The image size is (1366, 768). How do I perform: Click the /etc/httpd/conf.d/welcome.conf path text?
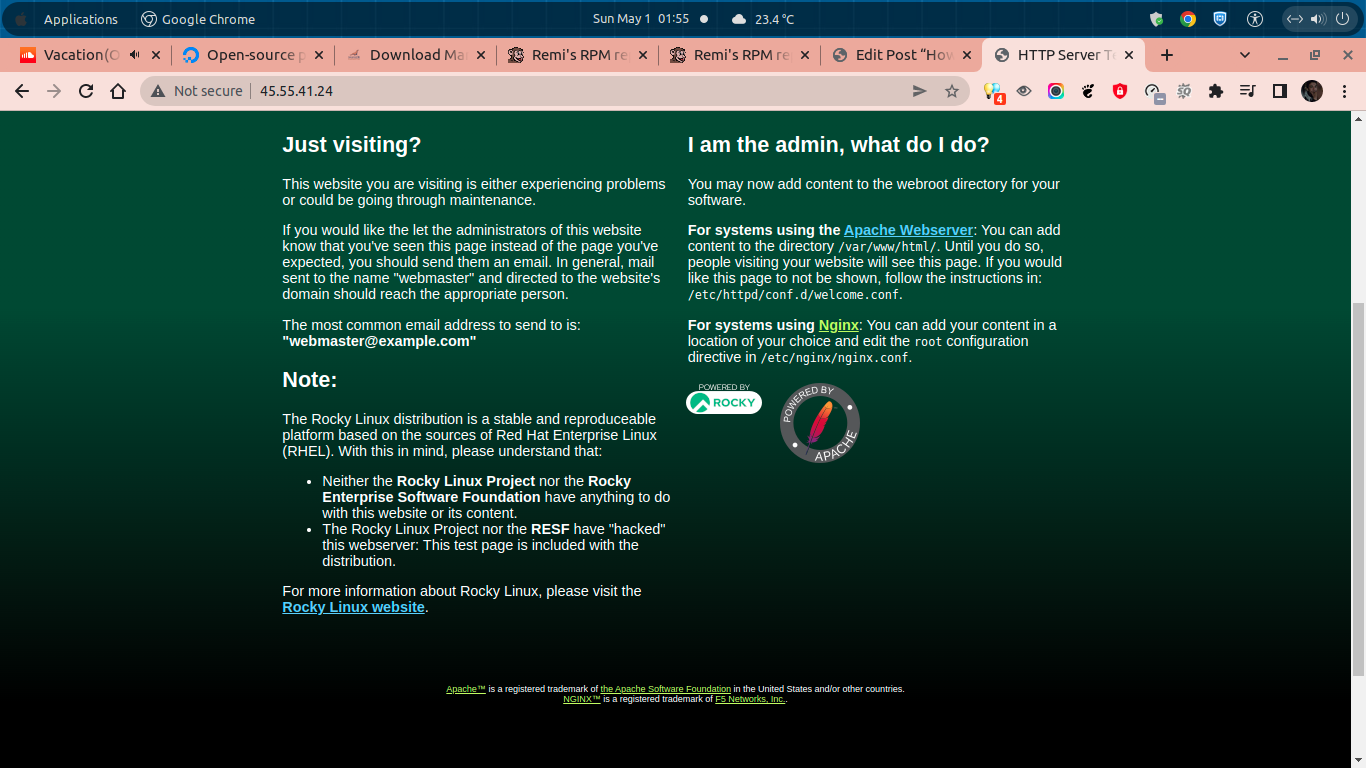click(795, 295)
